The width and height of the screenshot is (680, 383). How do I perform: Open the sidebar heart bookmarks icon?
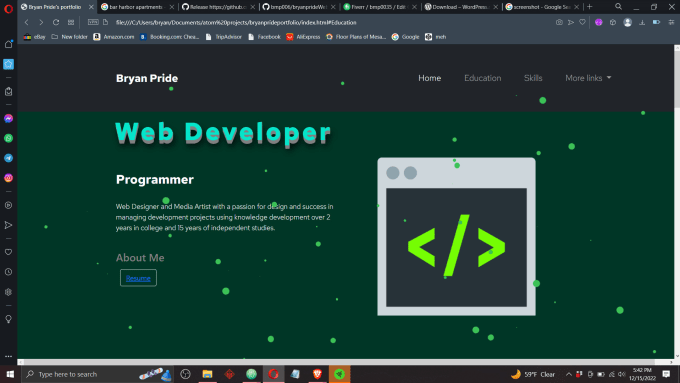click(8, 252)
